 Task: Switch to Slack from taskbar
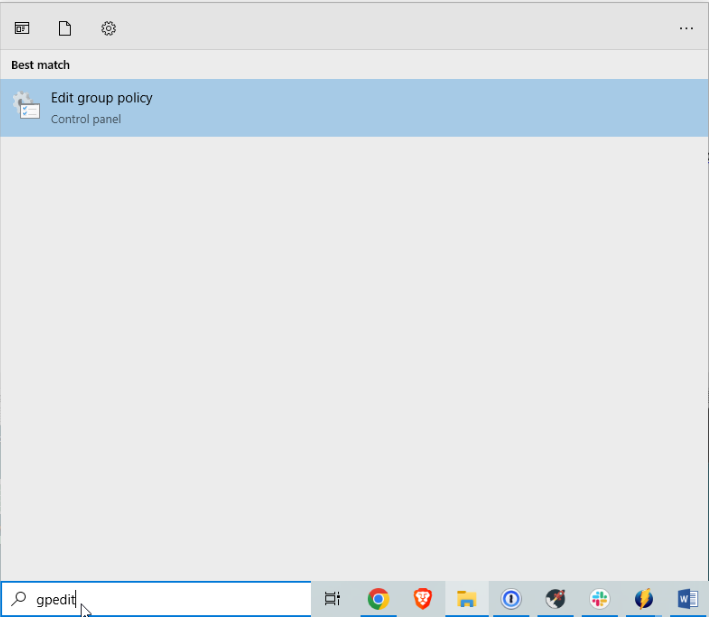[600, 599]
